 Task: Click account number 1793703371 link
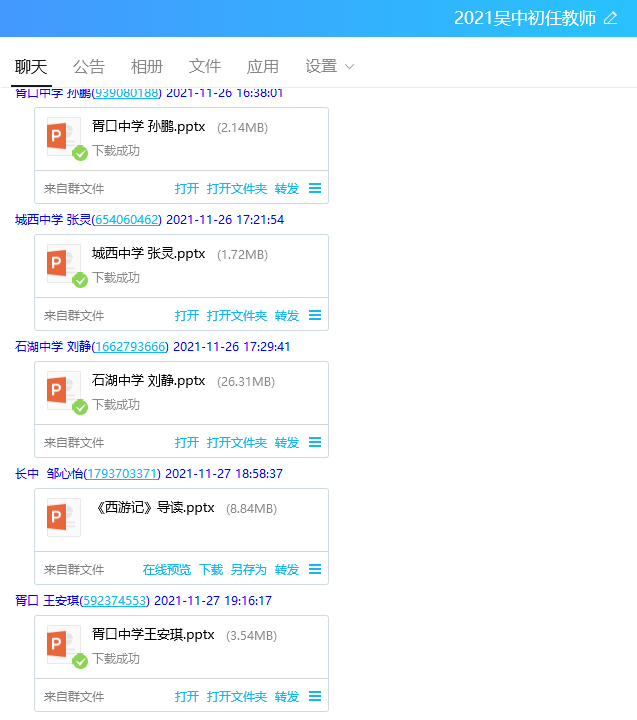pos(122,474)
